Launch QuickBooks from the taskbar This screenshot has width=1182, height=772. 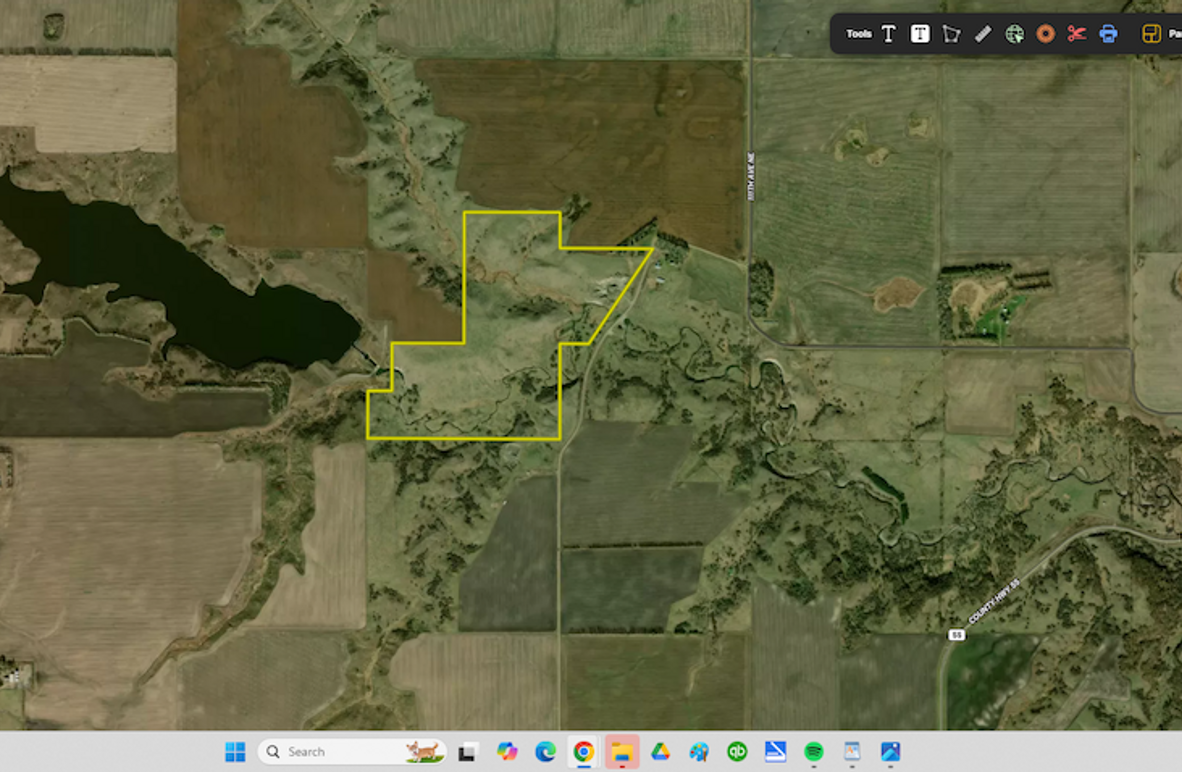737,752
